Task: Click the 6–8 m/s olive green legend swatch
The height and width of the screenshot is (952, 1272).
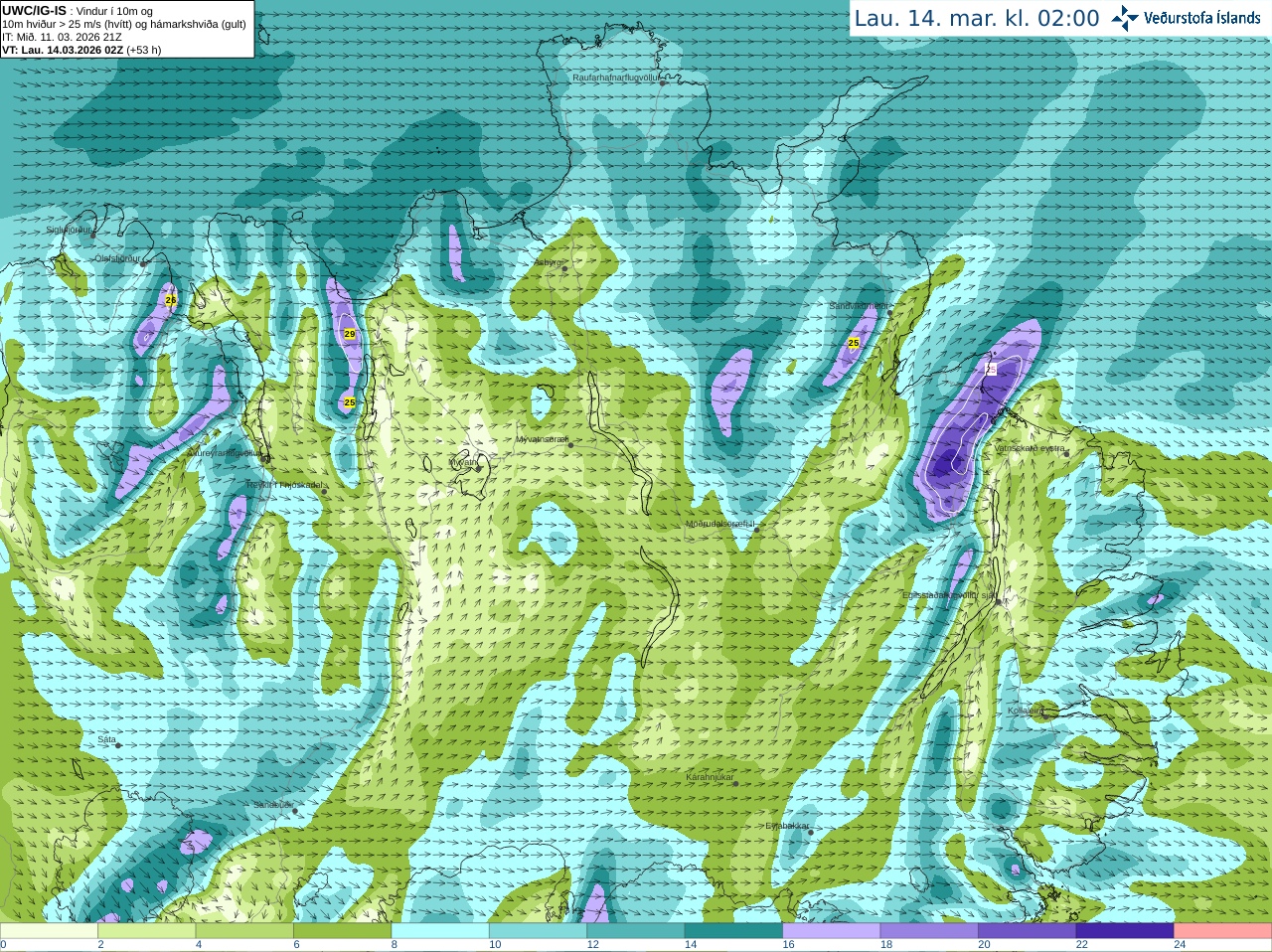Action: (342, 930)
